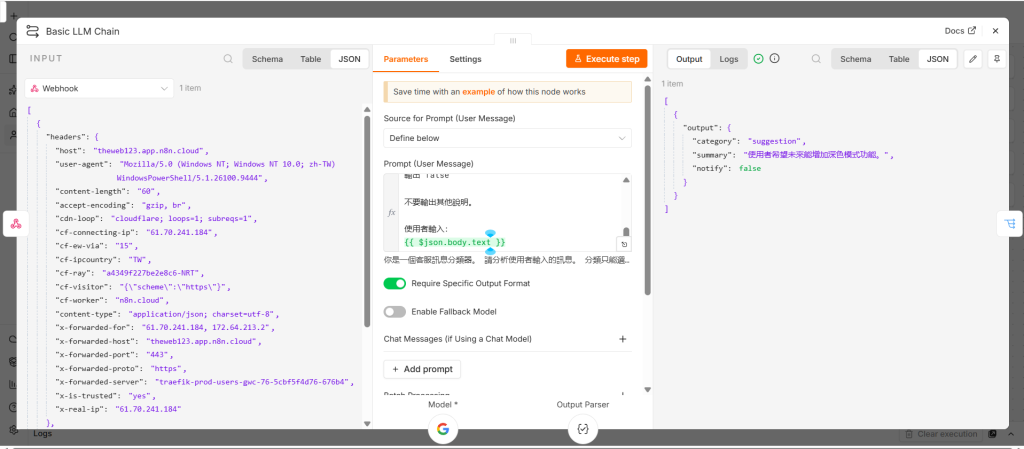Click the Add prompt button
Screen dimensions: 1024x449
pos(423,369)
